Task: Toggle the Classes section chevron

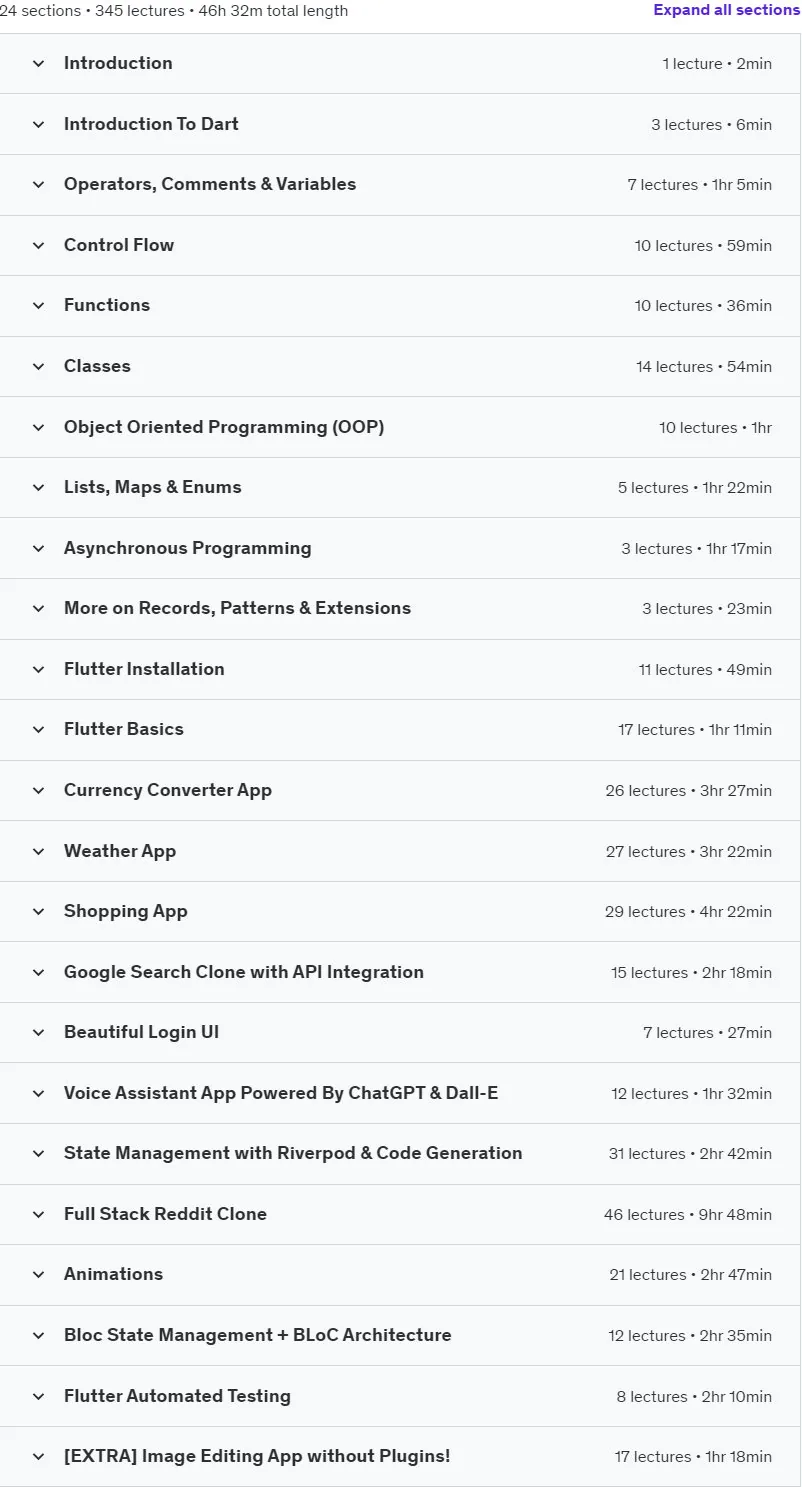Action: 39,367
